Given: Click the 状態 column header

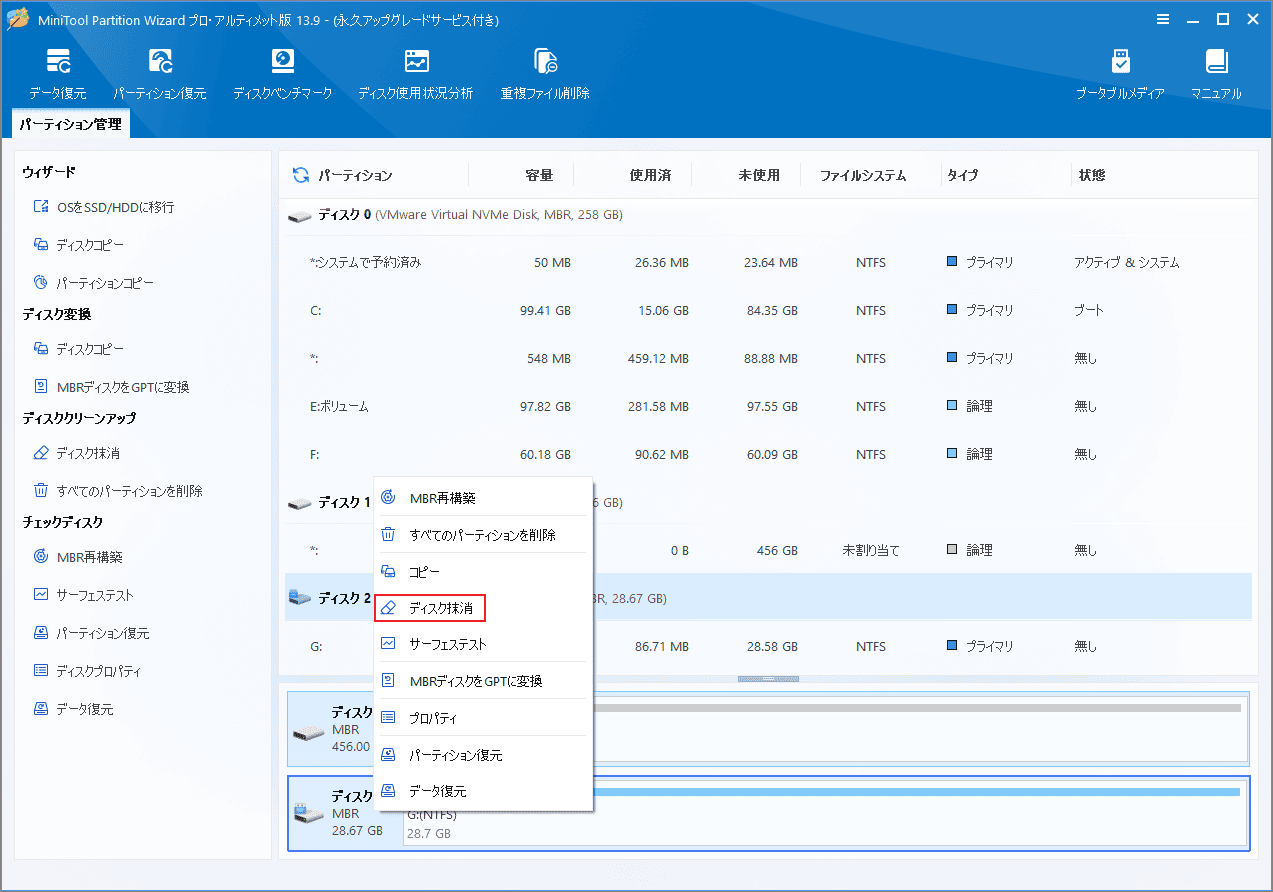Looking at the screenshot, I should (x=1092, y=175).
